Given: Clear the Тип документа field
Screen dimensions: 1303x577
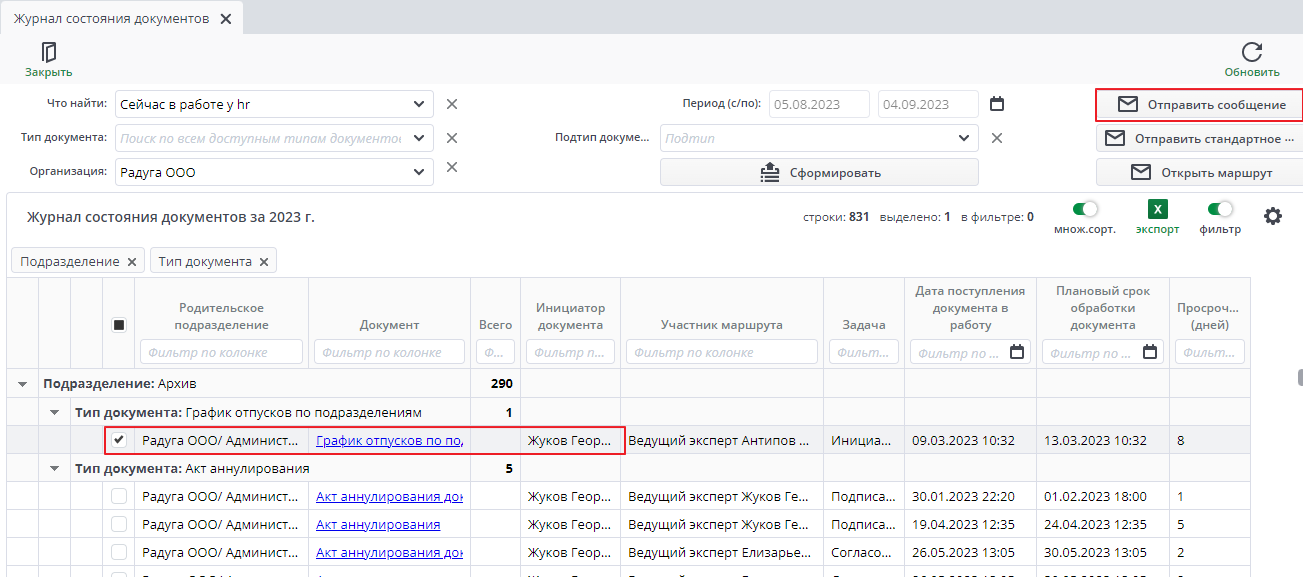Looking at the screenshot, I should [x=452, y=138].
